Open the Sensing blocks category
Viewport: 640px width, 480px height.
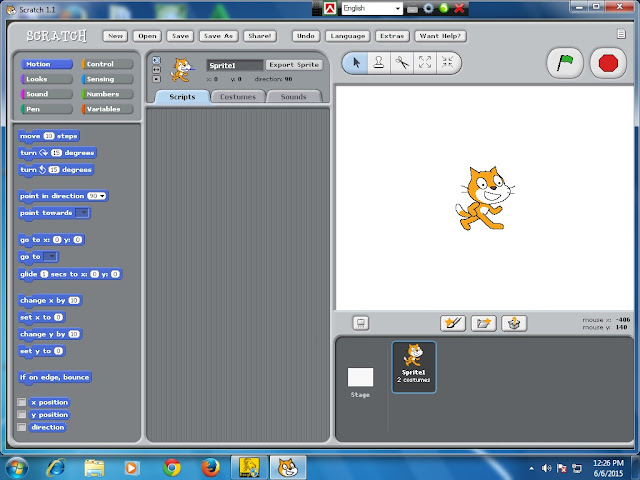pyautogui.click(x=107, y=79)
